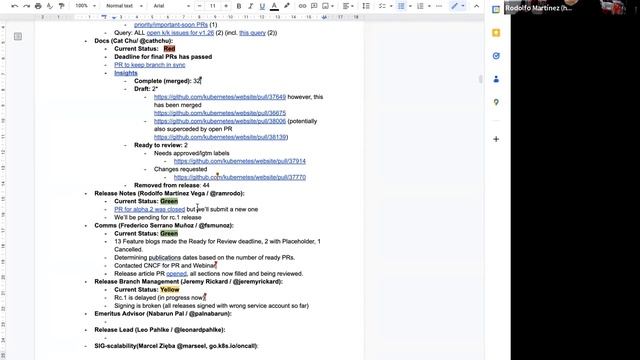Toggle the bulleted list button
The width and height of the screenshot is (640, 360).
coord(401,6)
